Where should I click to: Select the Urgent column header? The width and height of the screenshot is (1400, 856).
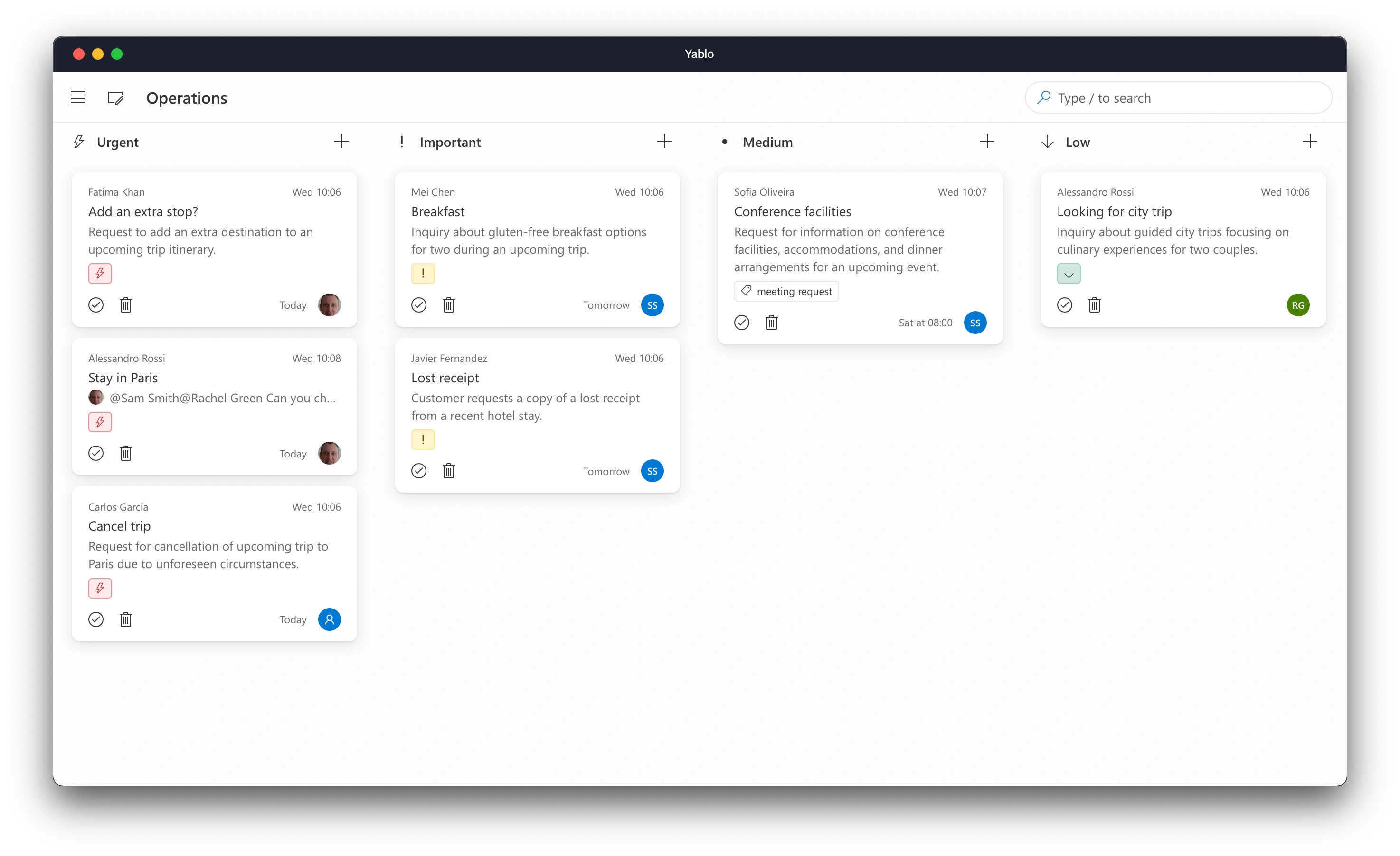tap(117, 142)
